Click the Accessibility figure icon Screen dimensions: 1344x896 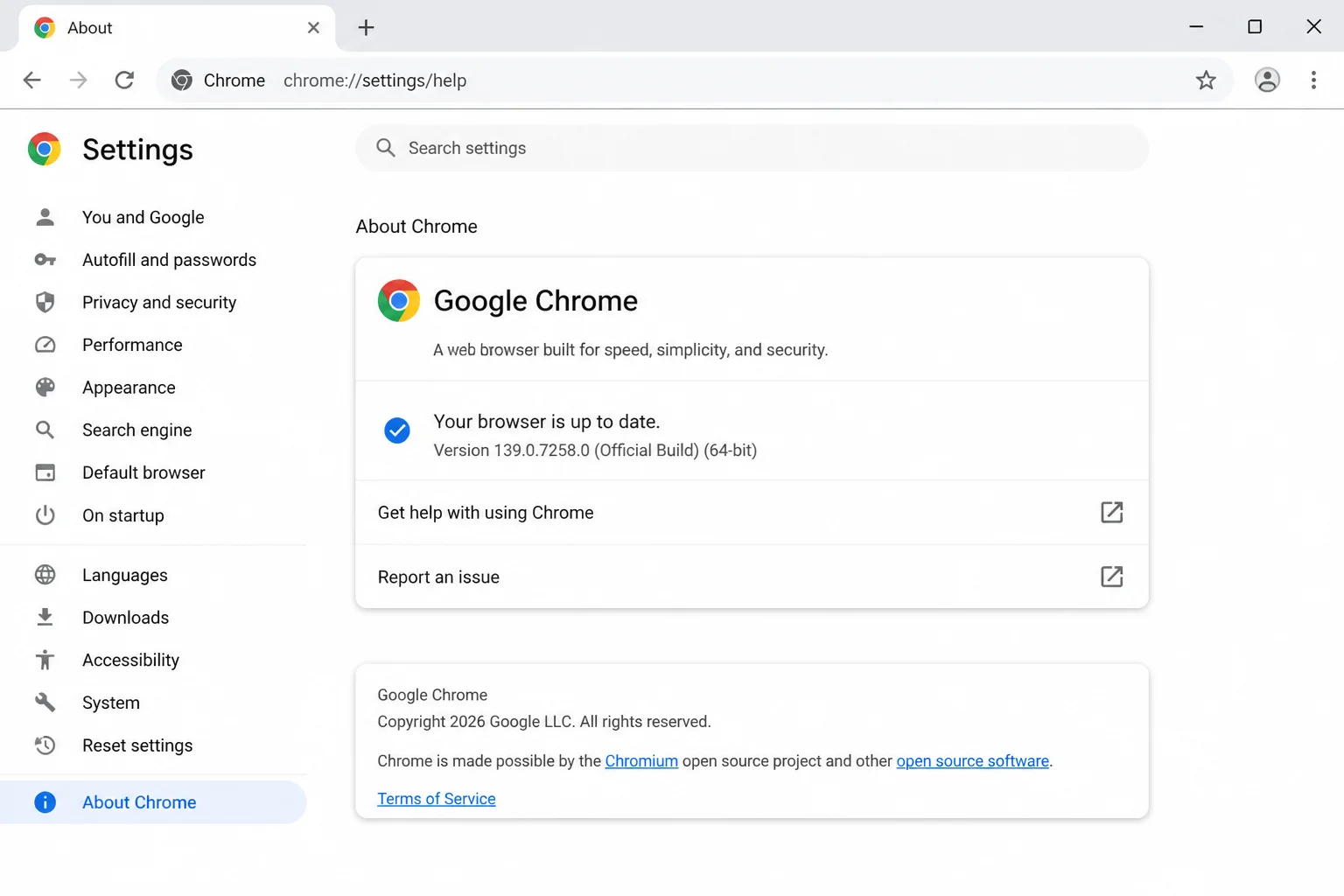[45, 660]
